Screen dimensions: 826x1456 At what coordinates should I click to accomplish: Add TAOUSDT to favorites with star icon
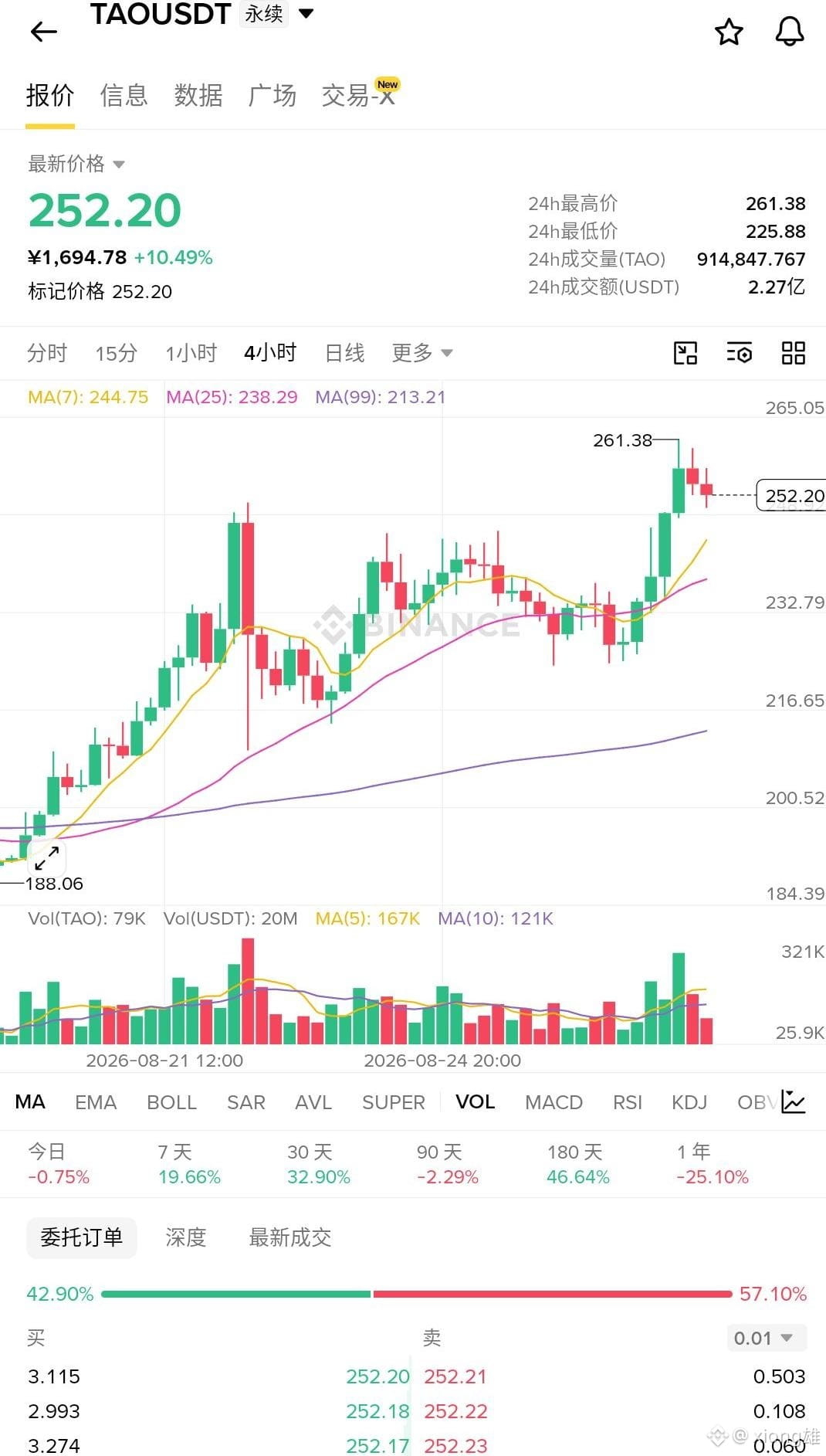click(x=729, y=32)
